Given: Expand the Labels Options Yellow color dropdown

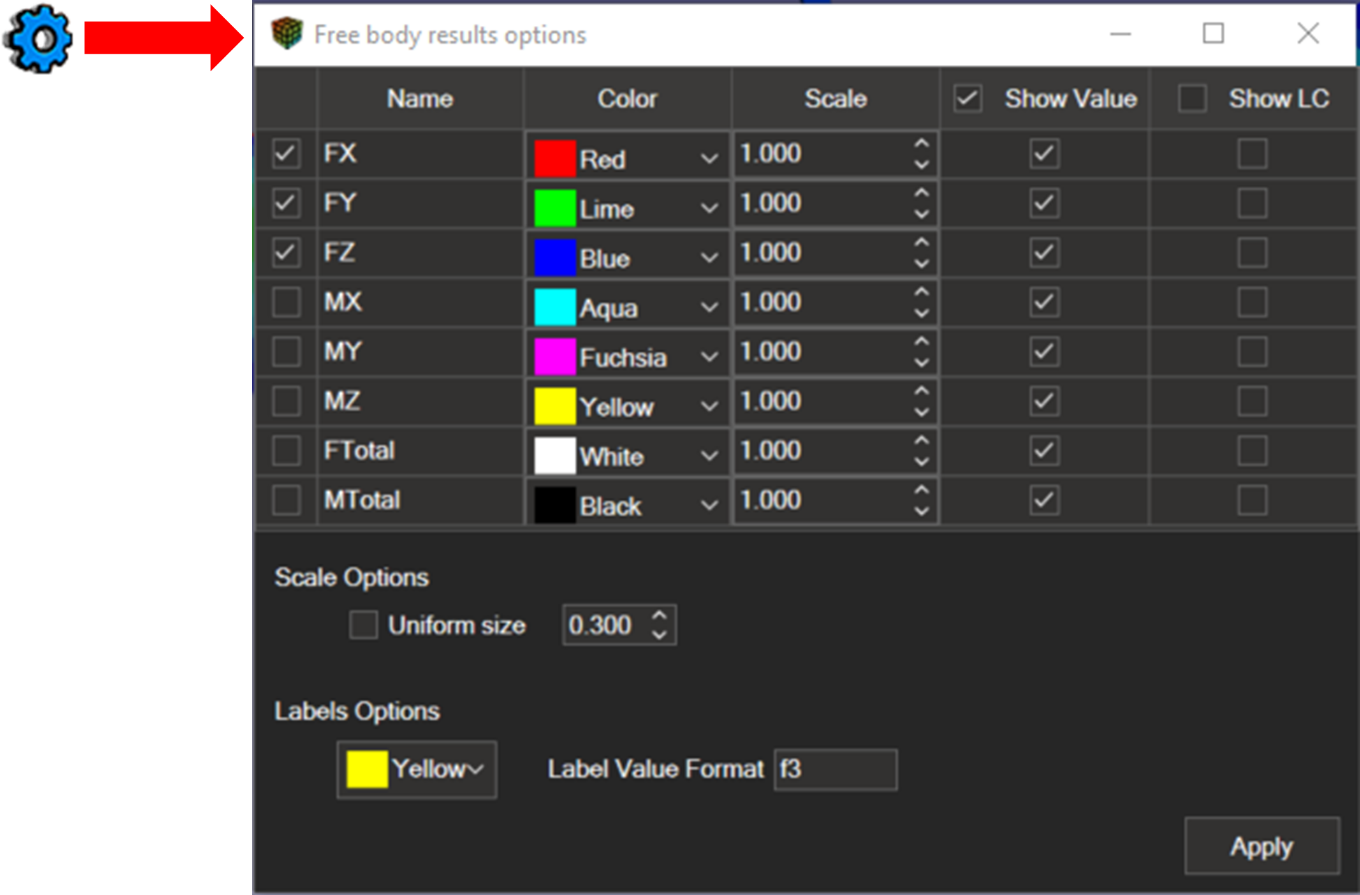Looking at the screenshot, I should [x=417, y=769].
